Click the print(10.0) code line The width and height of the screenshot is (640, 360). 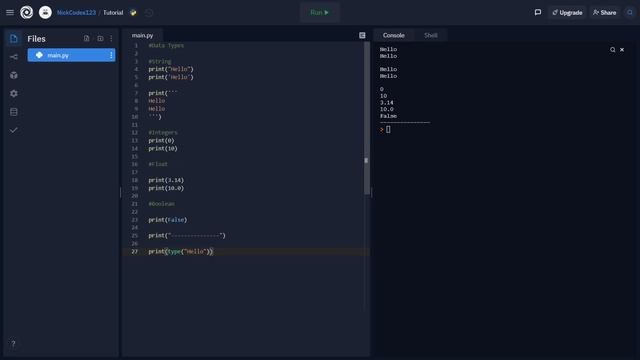pos(166,188)
